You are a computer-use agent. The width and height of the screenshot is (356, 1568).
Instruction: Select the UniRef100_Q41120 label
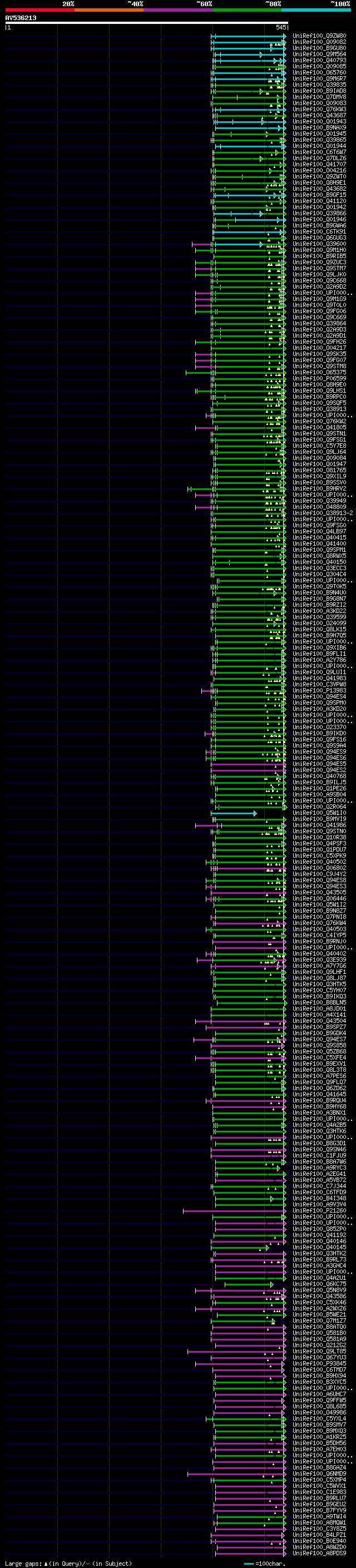[x=319, y=201]
